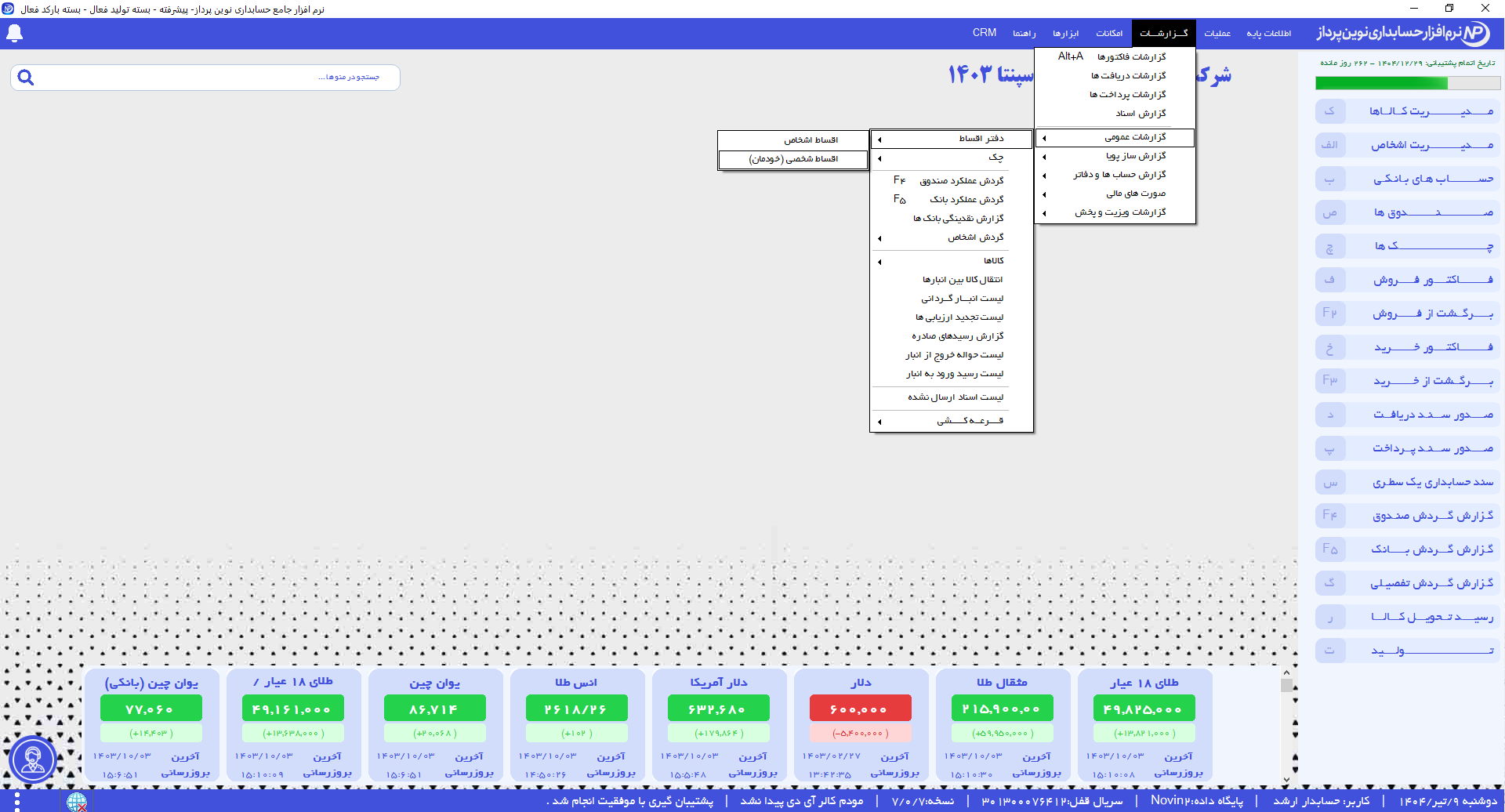Click the notification bell icon
The image size is (1505, 812).
click(x=15, y=34)
